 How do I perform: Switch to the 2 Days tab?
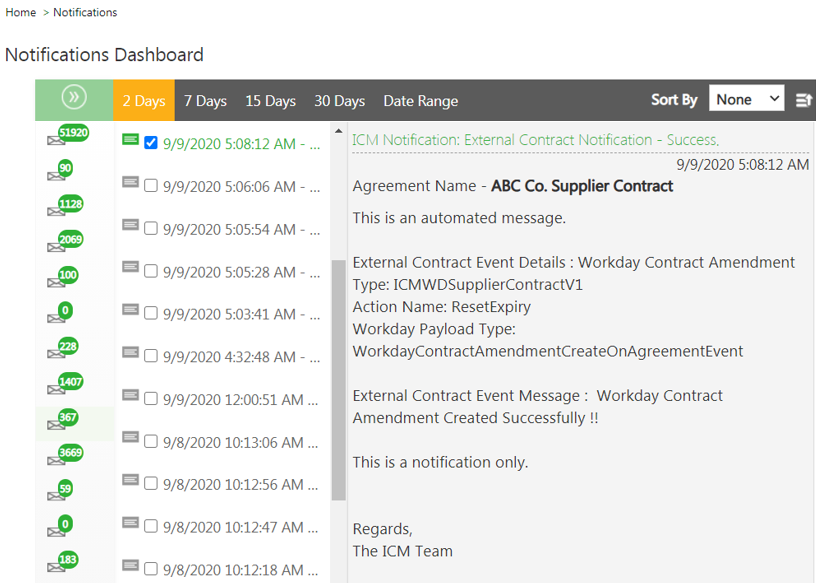[x=144, y=100]
